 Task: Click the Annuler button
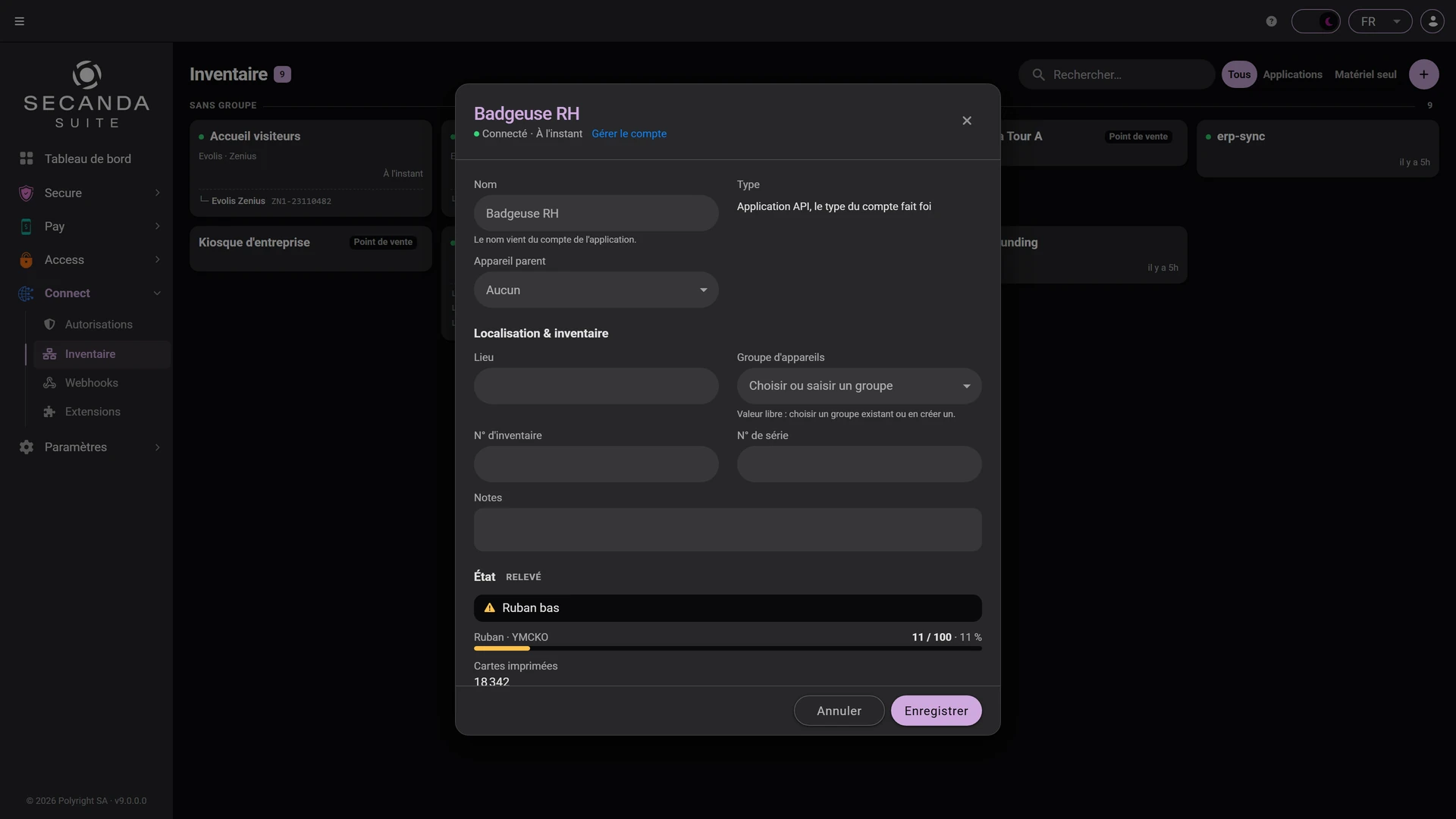click(x=839, y=711)
